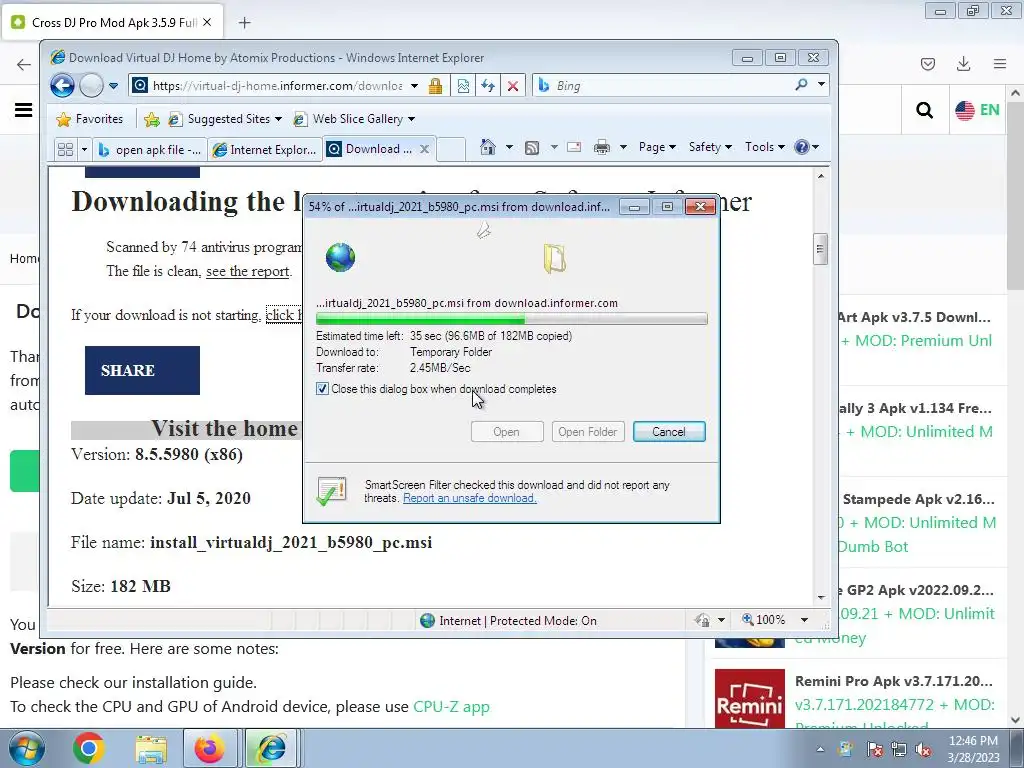
Task: Open a new blank IE tab
Action: tap(451, 150)
